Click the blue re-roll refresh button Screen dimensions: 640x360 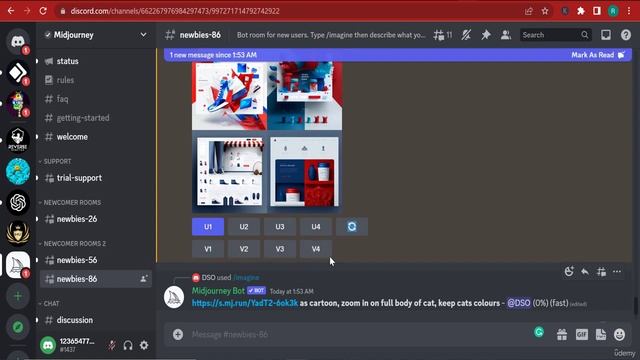point(352,227)
